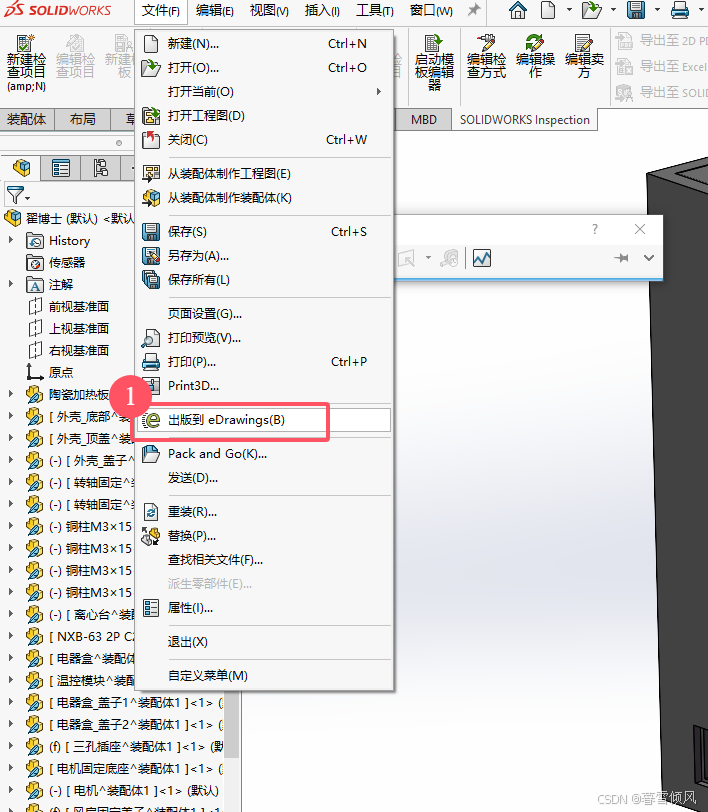The width and height of the screenshot is (708, 812).
Task: Choose Save All from the File menu
Action: 264,280
